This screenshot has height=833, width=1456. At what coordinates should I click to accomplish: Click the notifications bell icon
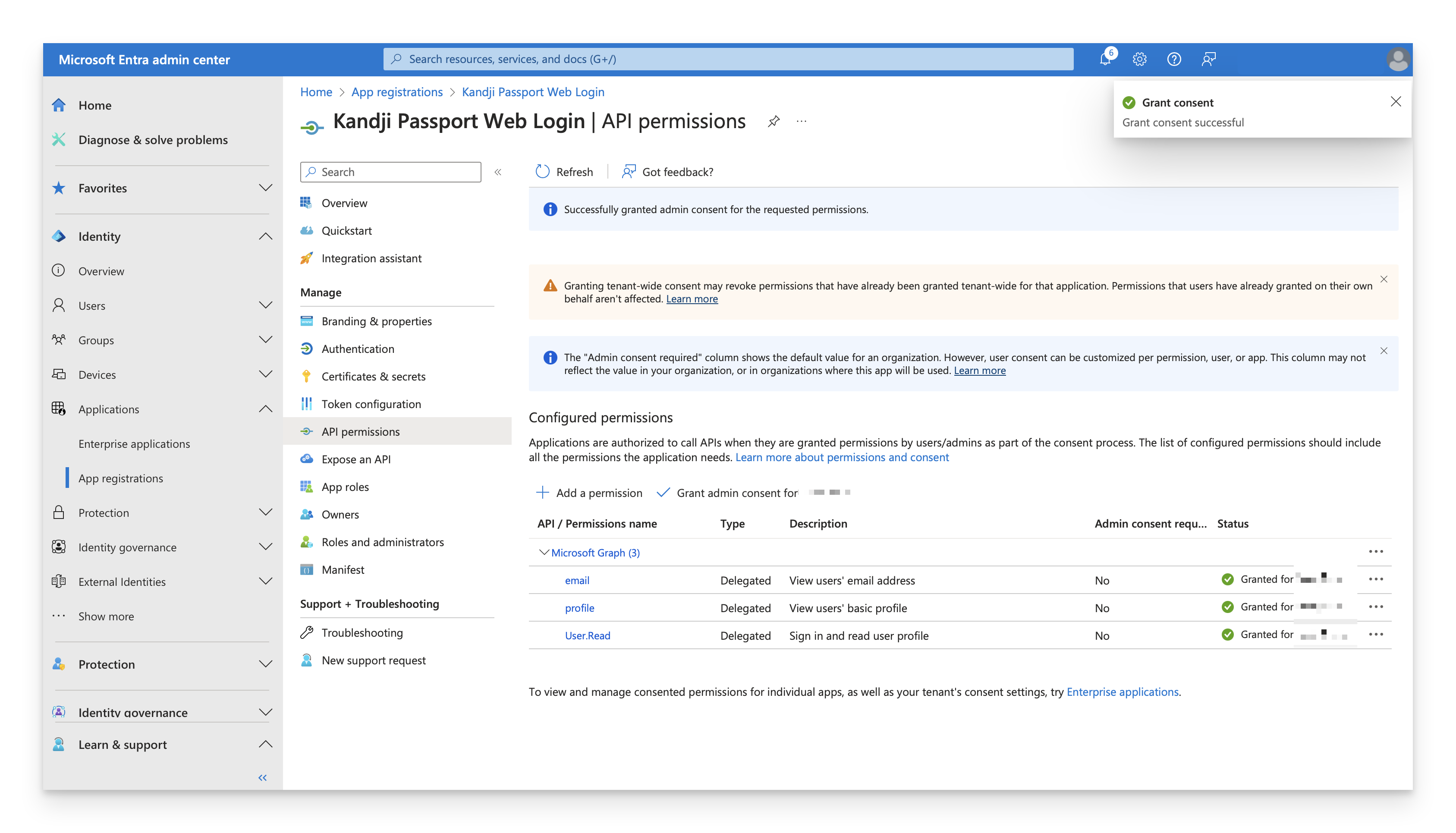pyautogui.click(x=1105, y=60)
